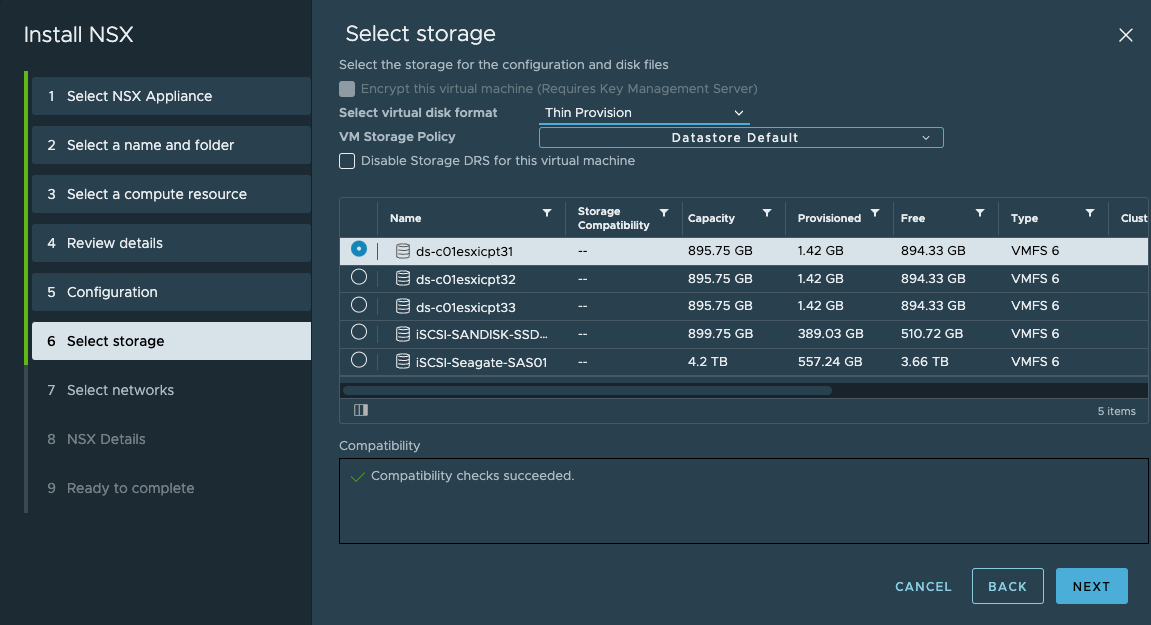Viewport: 1151px width, 625px height.
Task: Go to step 3 Select a compute resource
Action: tap(171, 194)
